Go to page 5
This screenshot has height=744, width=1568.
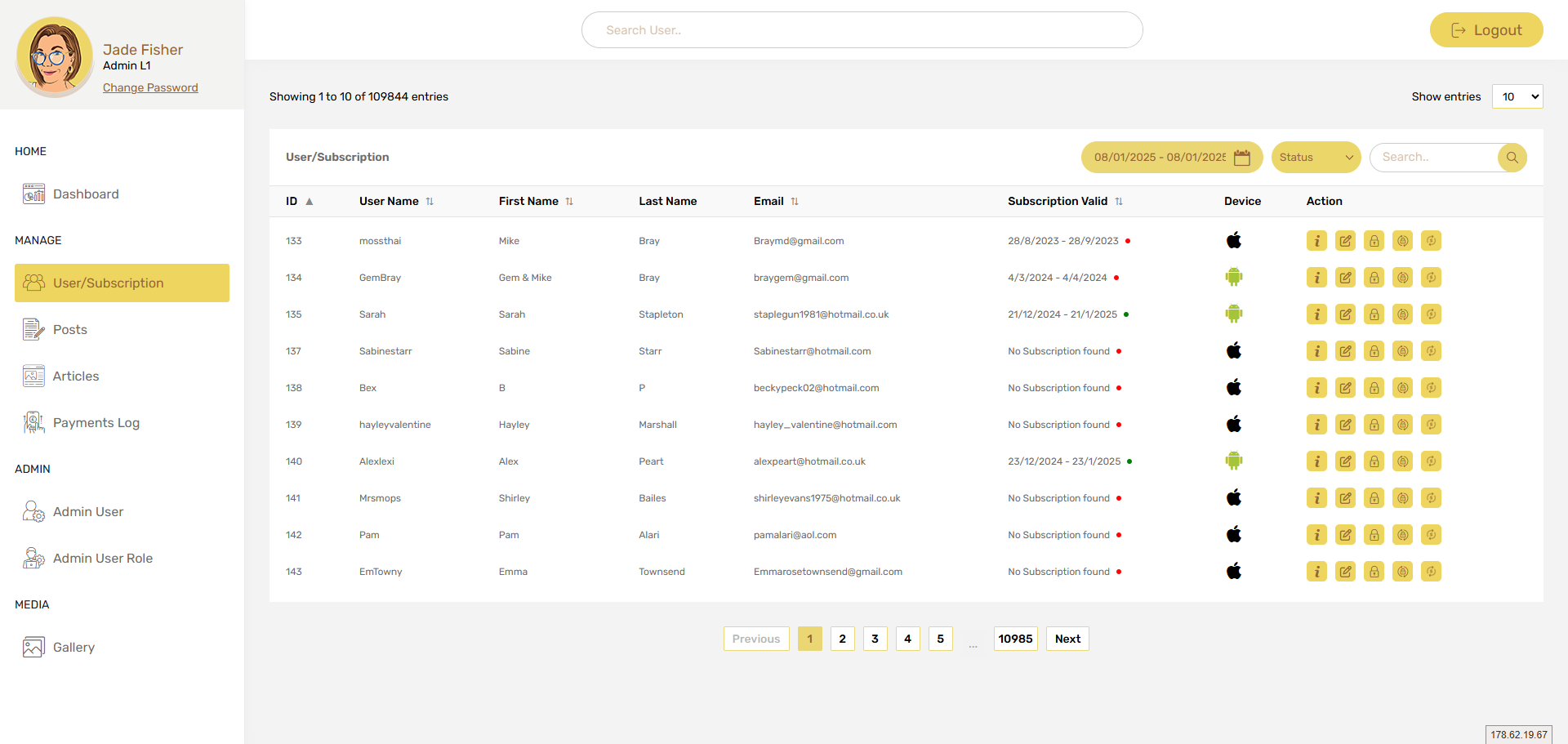pyautogui.click(x=941, y=639)
